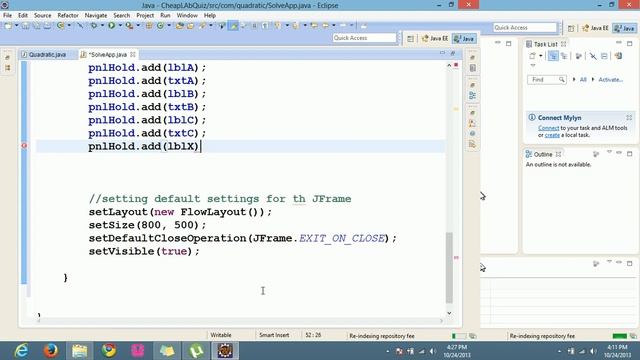Open dropdown next to New Class icon

tap(169, 26)
